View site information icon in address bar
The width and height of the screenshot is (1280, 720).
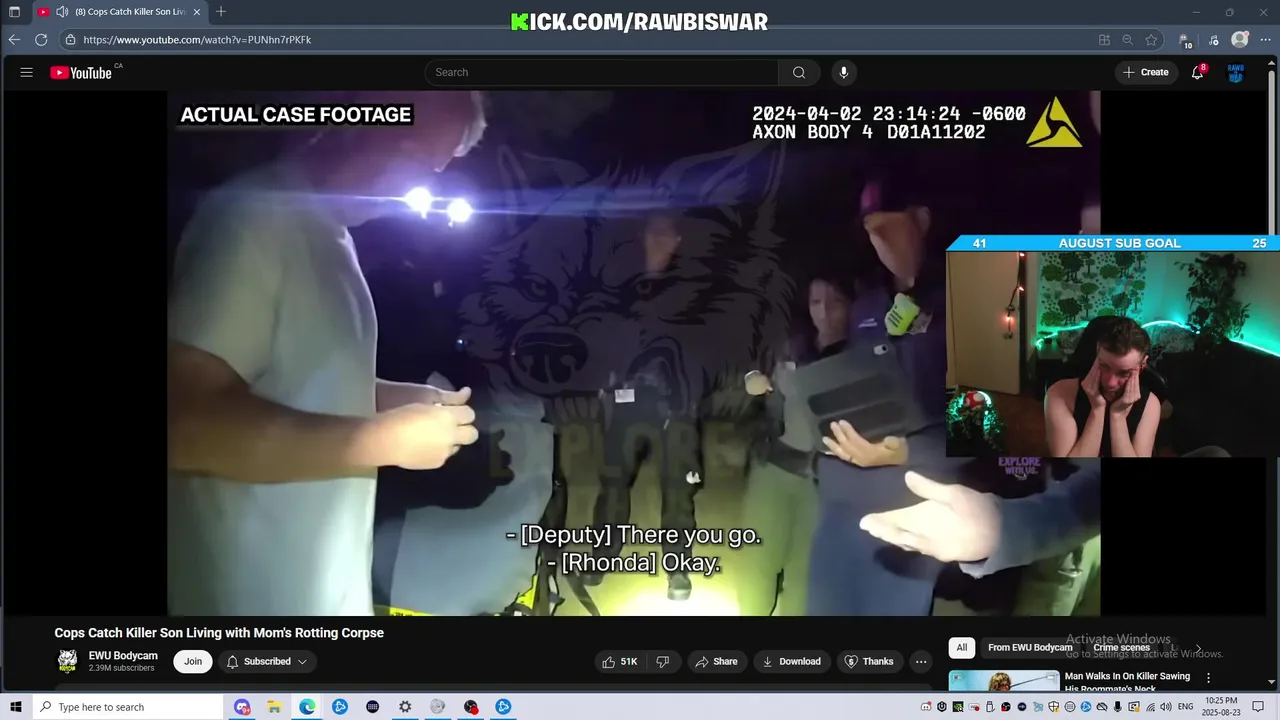pos(70,40)
